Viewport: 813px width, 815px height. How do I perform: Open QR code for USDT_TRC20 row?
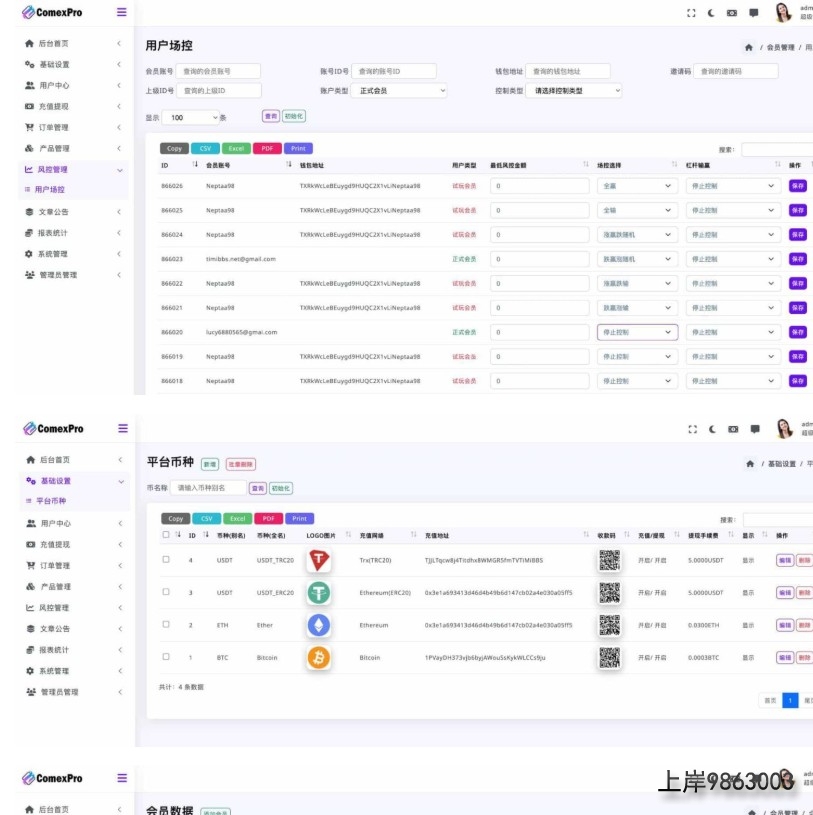[x=609, y=560]
